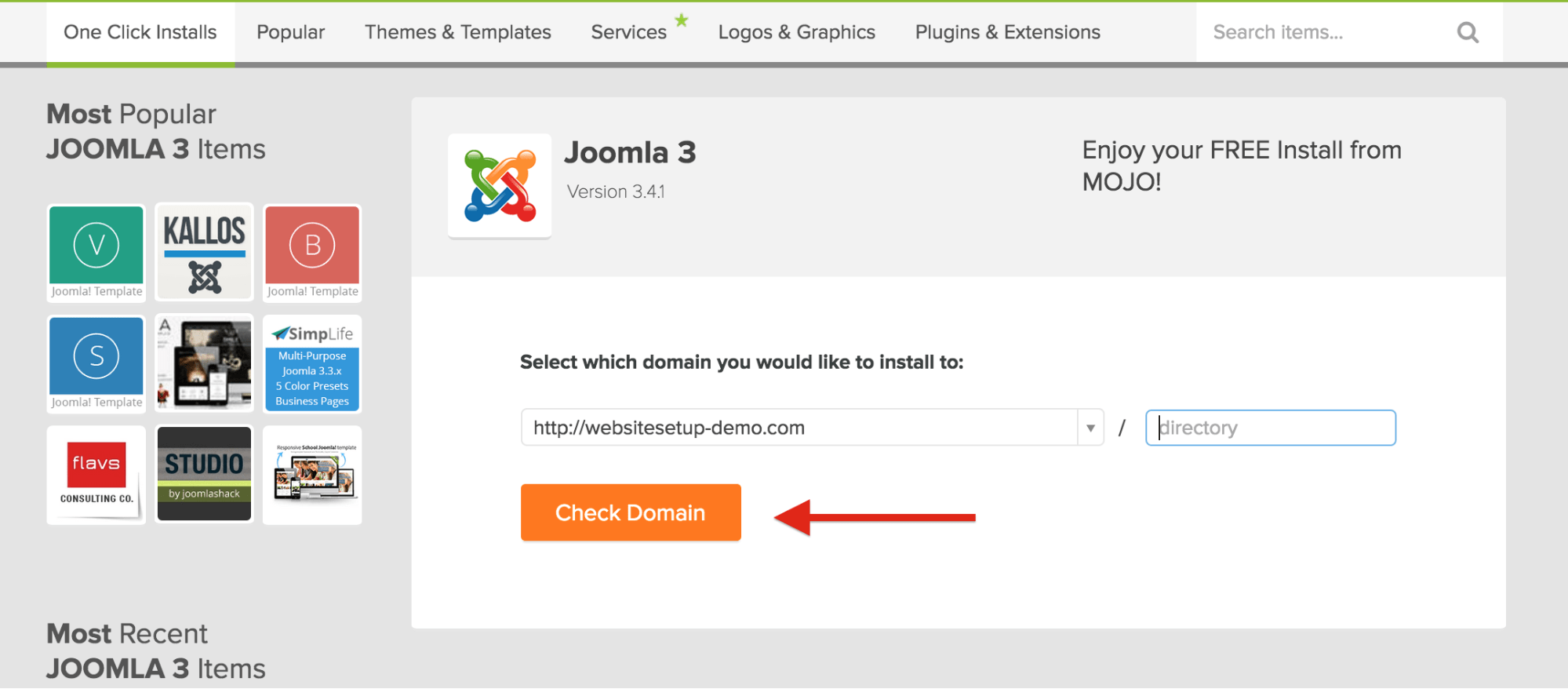Image resolution: width=1568 pixels, height=689 pixels.
Task: Open the flavs Consulting Co. item
Action: pyautogui.click(x=96, y=475)
